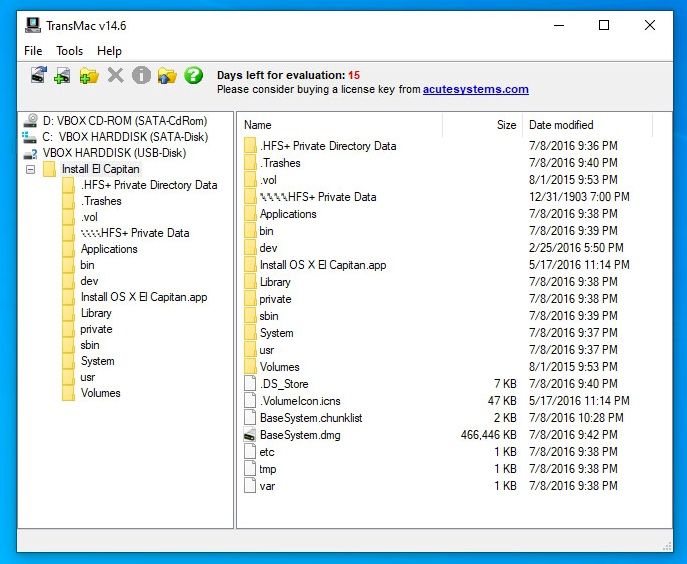Viewport: 687px width, 564px height.
Task: Follow the acutesystems.com link
Action: 475,89
